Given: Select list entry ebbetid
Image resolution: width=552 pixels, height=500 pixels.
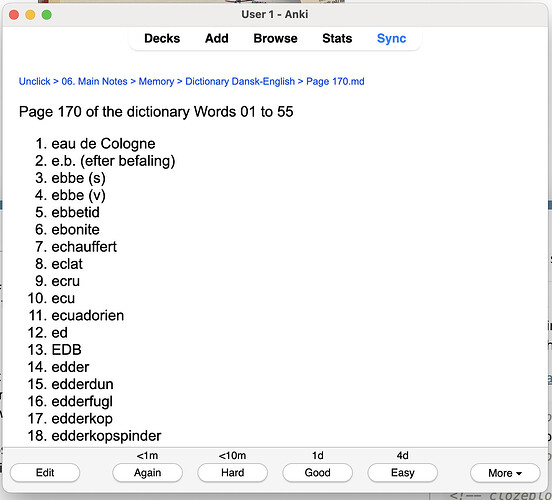Looking at the screenshot, I should tap(75, 212).
